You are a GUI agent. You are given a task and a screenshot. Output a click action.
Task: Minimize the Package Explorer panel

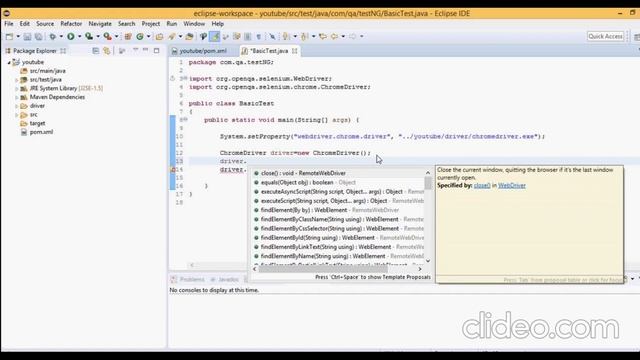point(145,51)
